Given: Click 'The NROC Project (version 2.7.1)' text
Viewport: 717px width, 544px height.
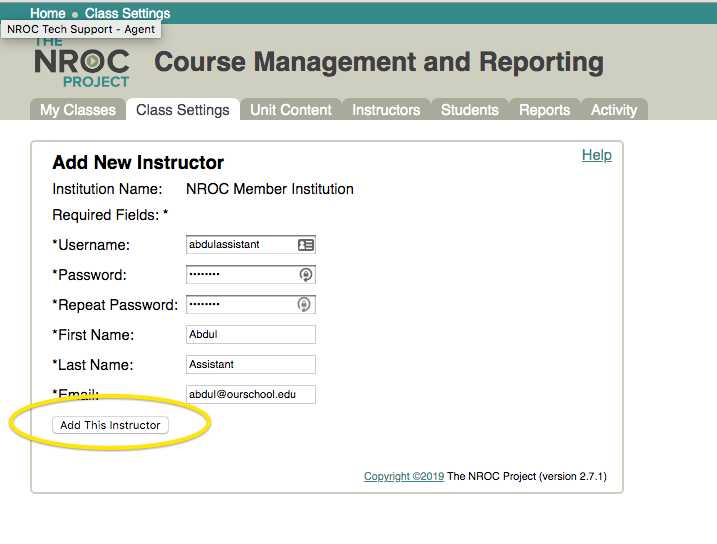Looking at the screenshot, I should pos(527,476).
